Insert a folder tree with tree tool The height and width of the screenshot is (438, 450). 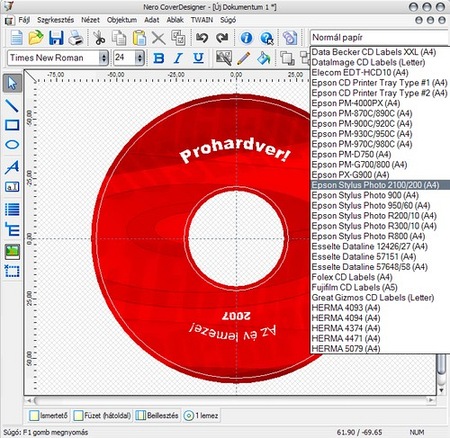tap(12, 229)
